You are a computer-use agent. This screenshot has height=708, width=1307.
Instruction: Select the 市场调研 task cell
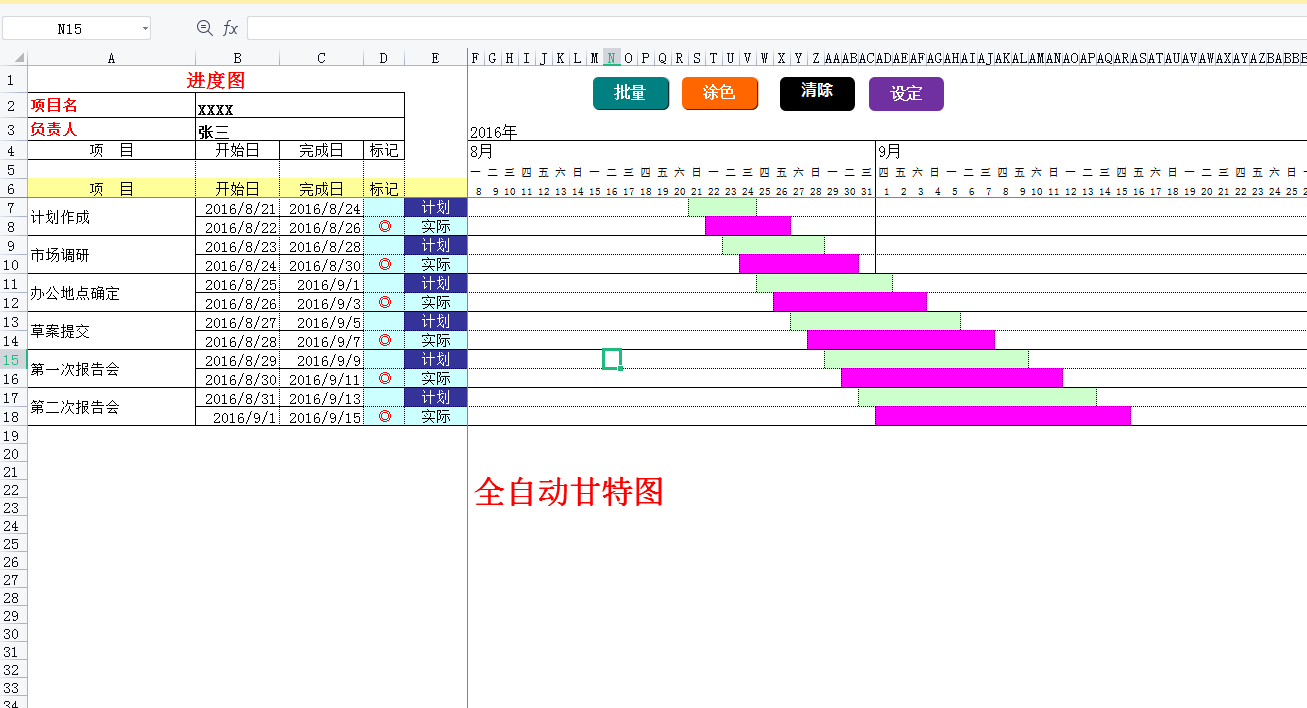(111, 255)
